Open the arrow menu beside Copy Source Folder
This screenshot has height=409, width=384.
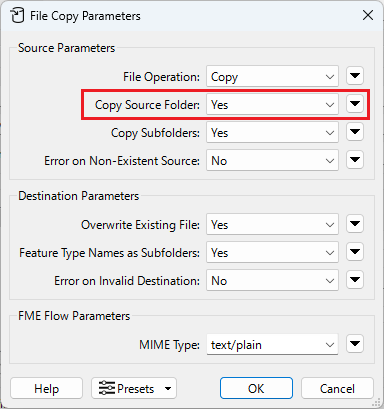pos(355,104)
